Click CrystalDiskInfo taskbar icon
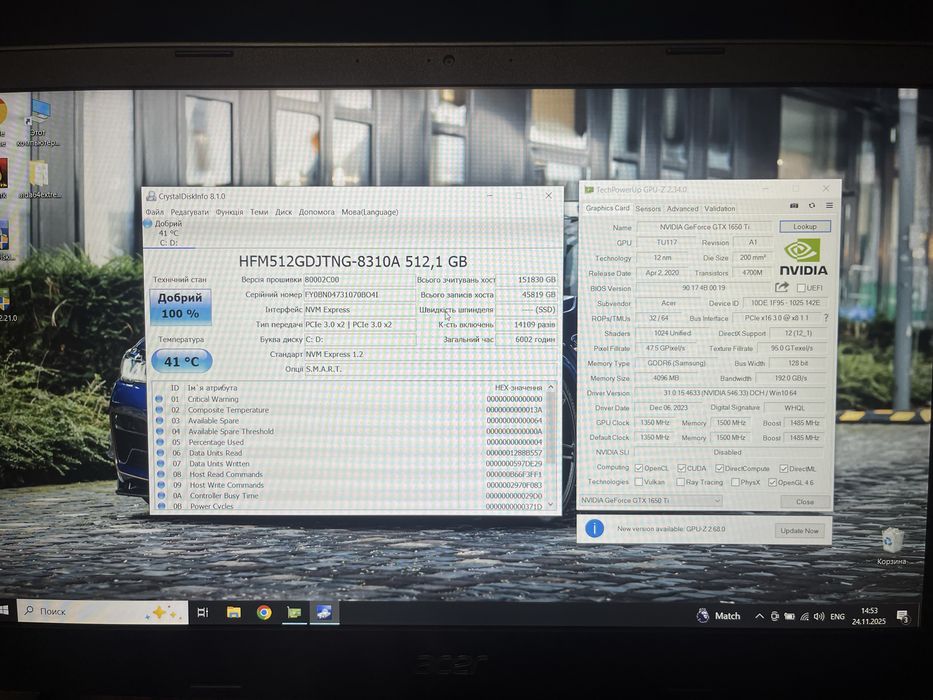The width and height of the screenshot is (933, 700). (x=324, y=612)
